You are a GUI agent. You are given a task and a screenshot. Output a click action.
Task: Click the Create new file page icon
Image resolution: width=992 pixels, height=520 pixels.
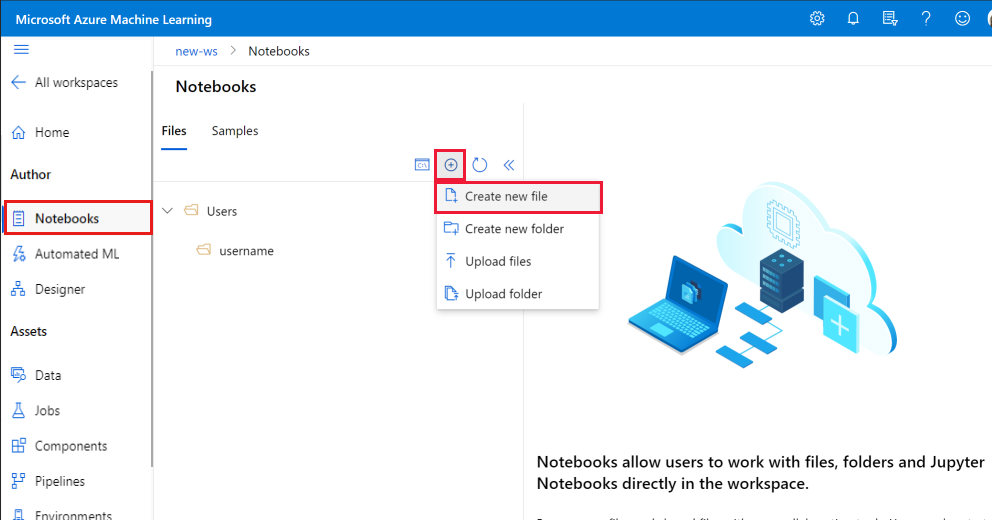(451, 195)
